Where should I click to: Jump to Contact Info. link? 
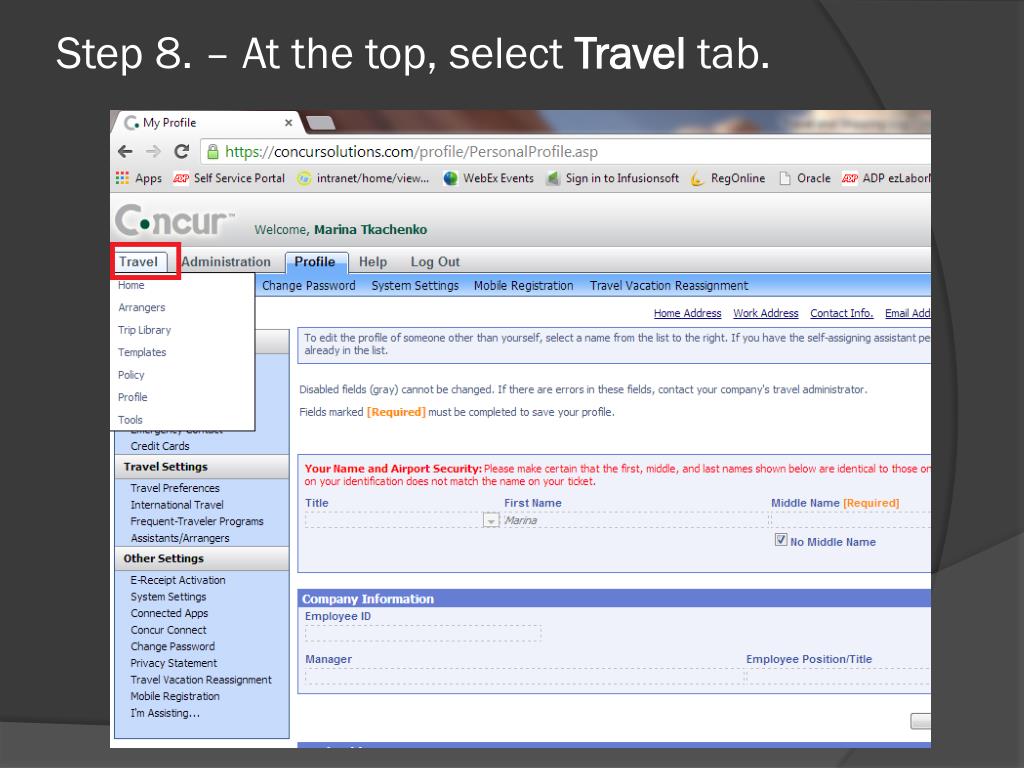pos(842,313)
